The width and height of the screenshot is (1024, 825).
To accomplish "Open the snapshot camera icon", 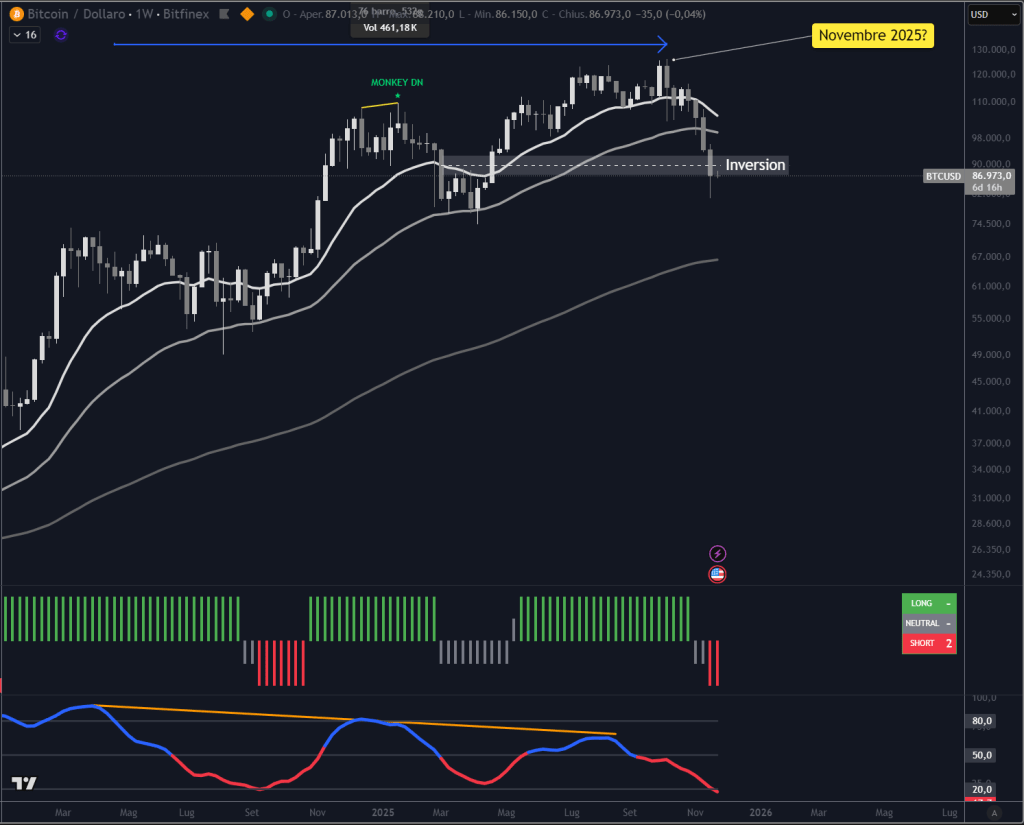I will [223, 14].
